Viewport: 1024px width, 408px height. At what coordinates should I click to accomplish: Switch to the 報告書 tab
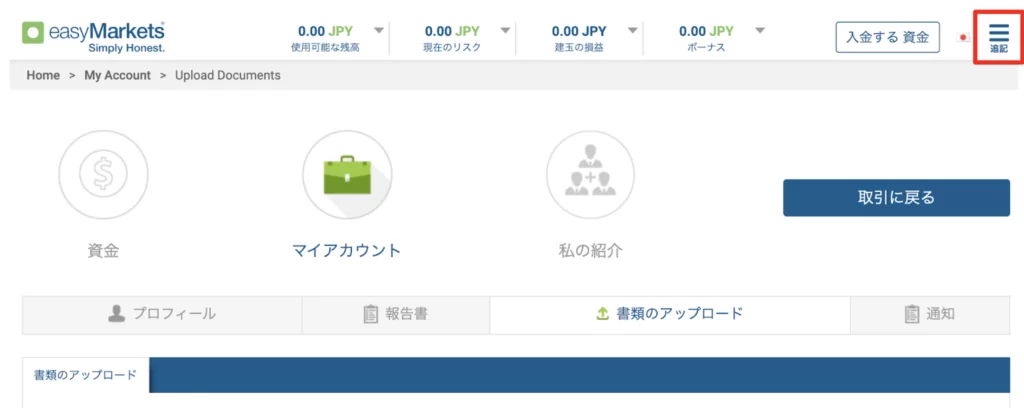click(395, 314)
